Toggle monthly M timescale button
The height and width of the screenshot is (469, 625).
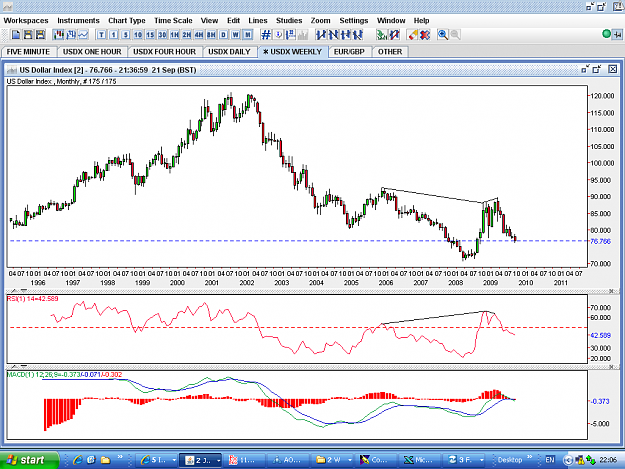pos(248,35)
